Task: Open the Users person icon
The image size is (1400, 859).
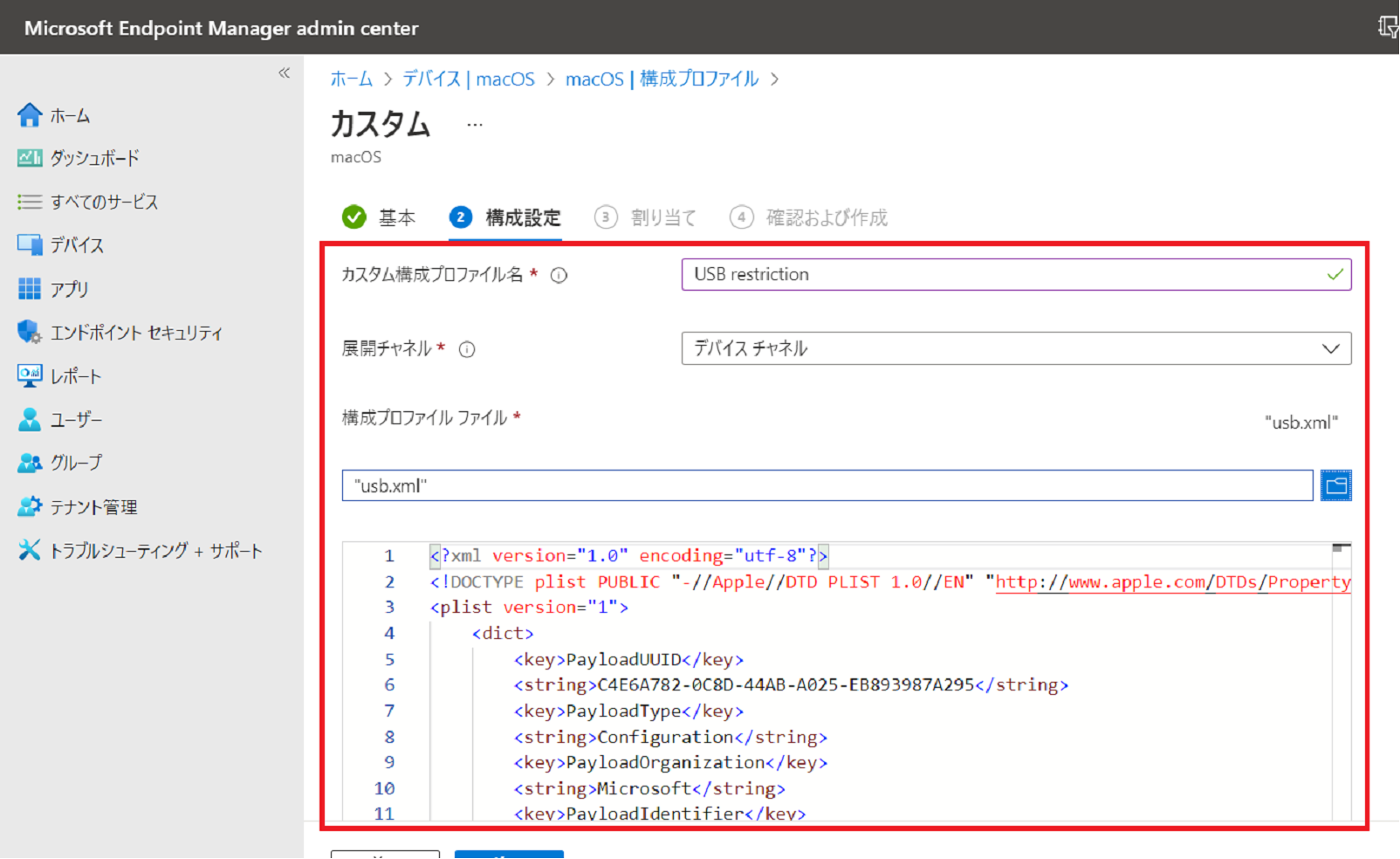Action: coord(30,420)
